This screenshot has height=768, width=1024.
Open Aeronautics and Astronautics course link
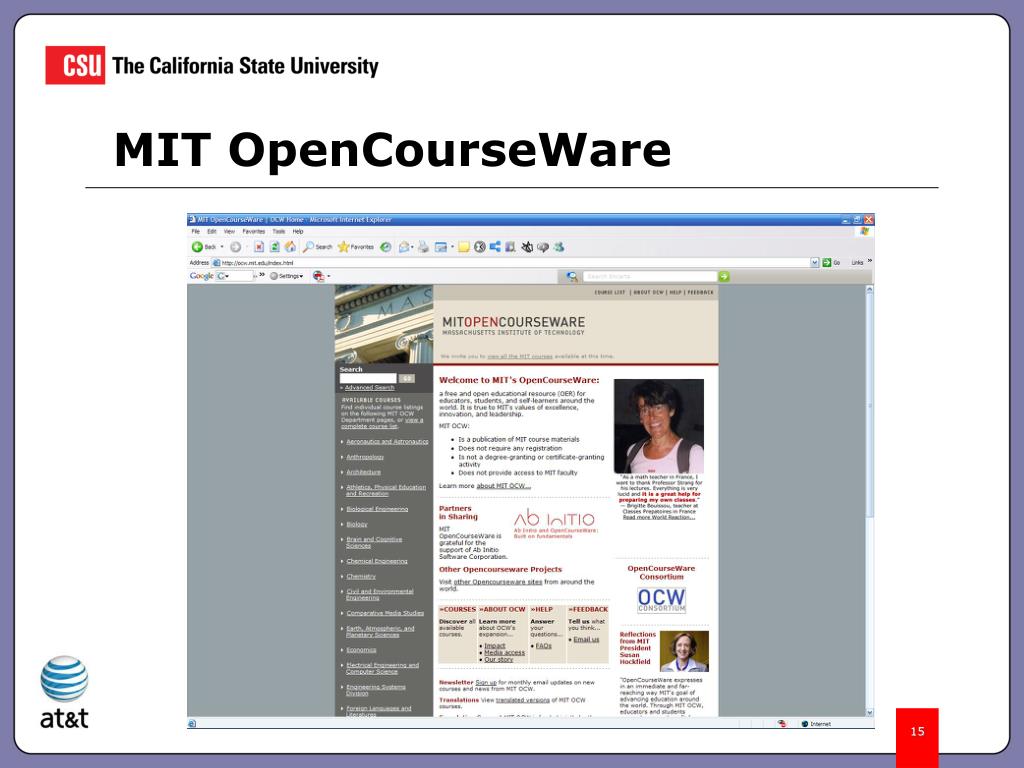click(x=387, y=441)
